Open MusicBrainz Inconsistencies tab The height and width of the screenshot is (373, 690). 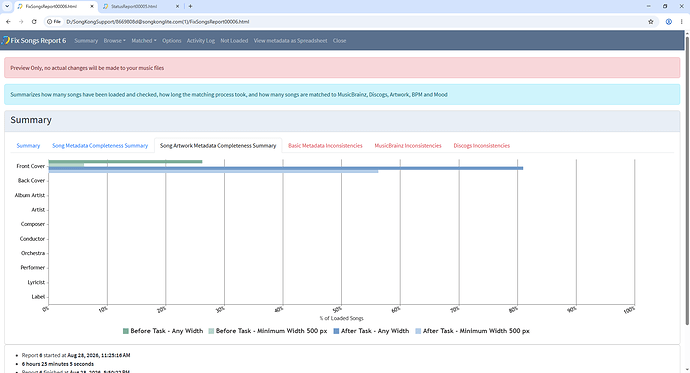point(408,146)
